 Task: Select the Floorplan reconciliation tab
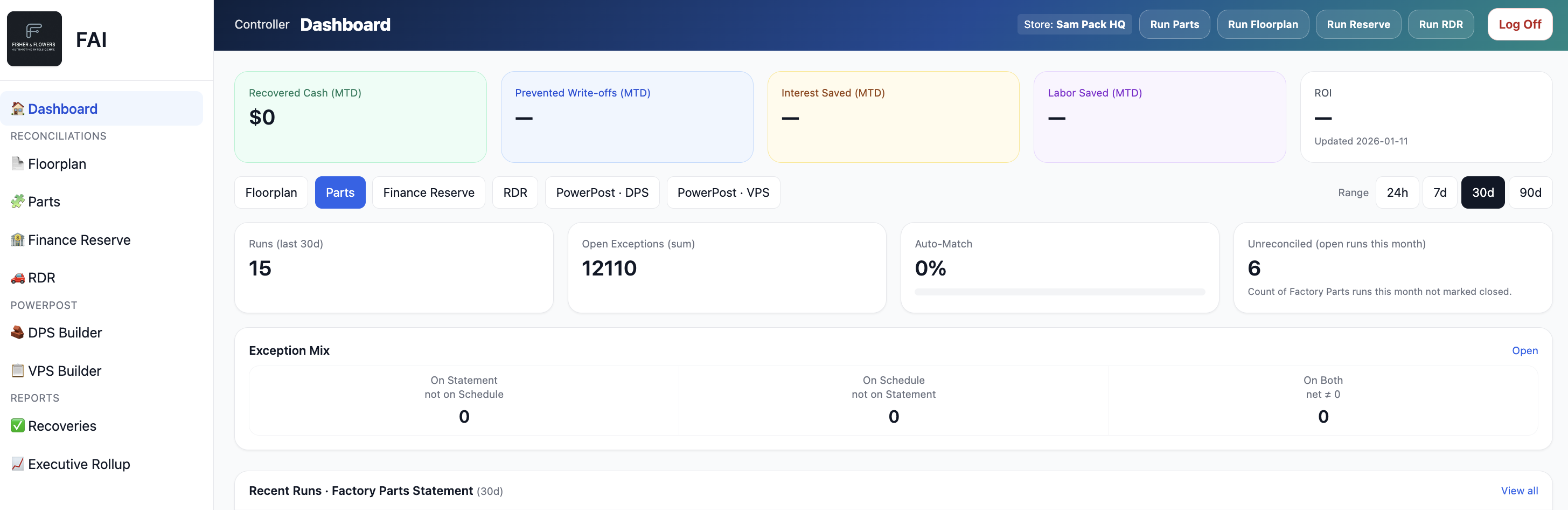click(271, 192)
